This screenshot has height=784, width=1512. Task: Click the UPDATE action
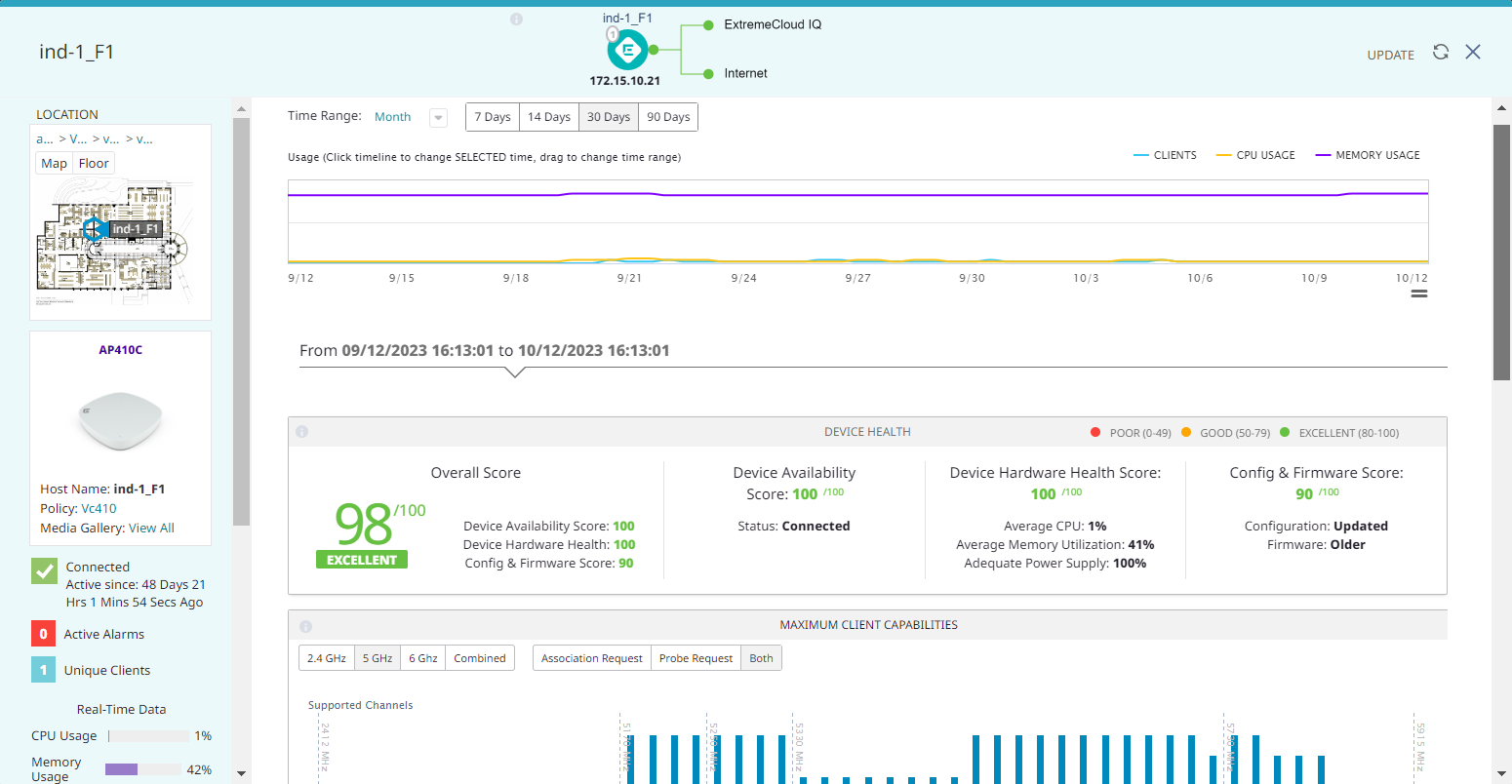pyautogui.click(x=1390, y=56)
